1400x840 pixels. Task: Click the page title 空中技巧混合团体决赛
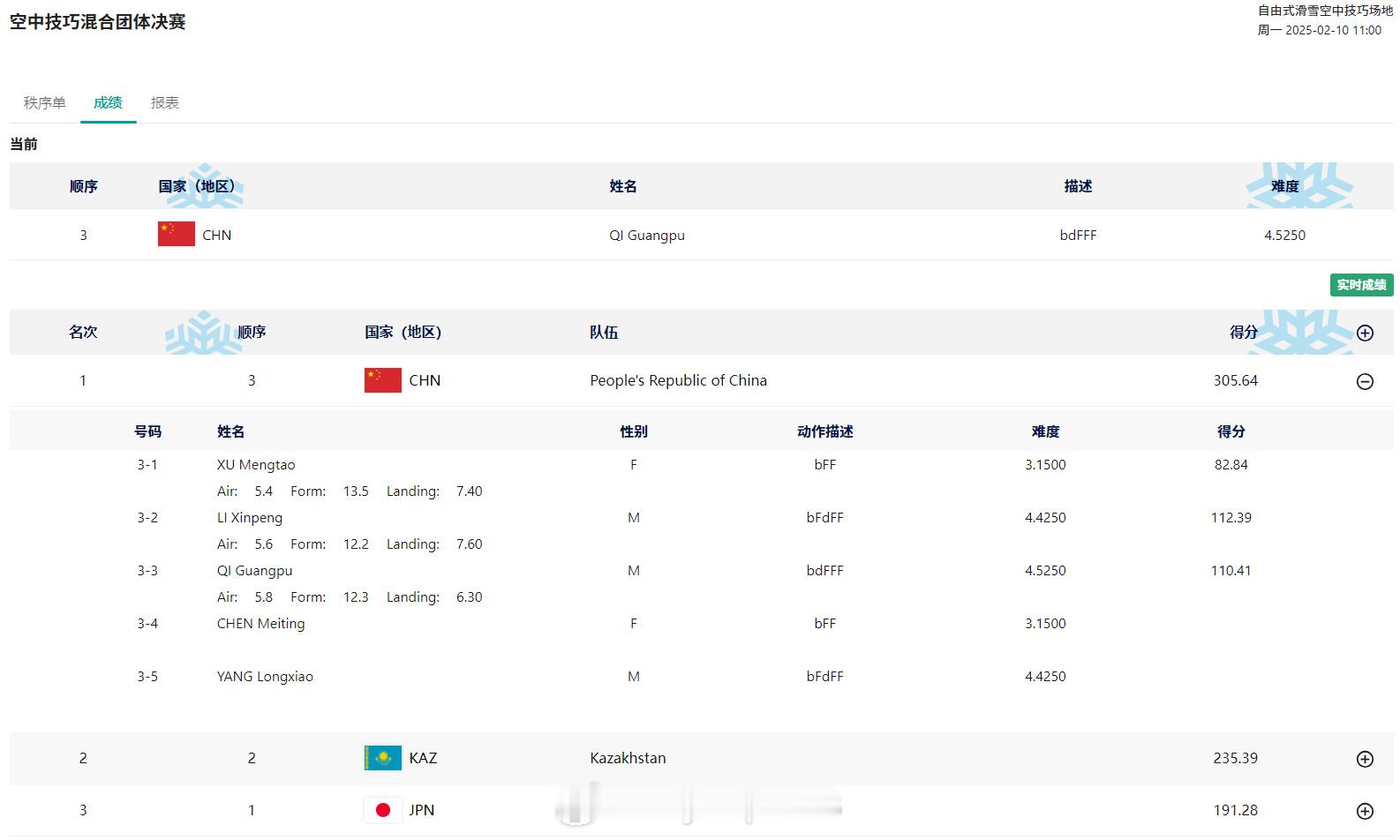98,22
